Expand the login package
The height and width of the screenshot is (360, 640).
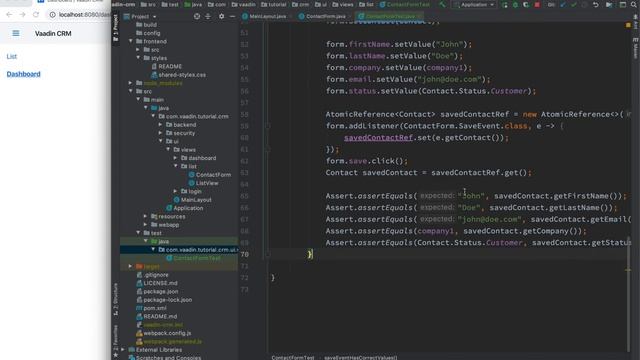(x=176, y=191)
